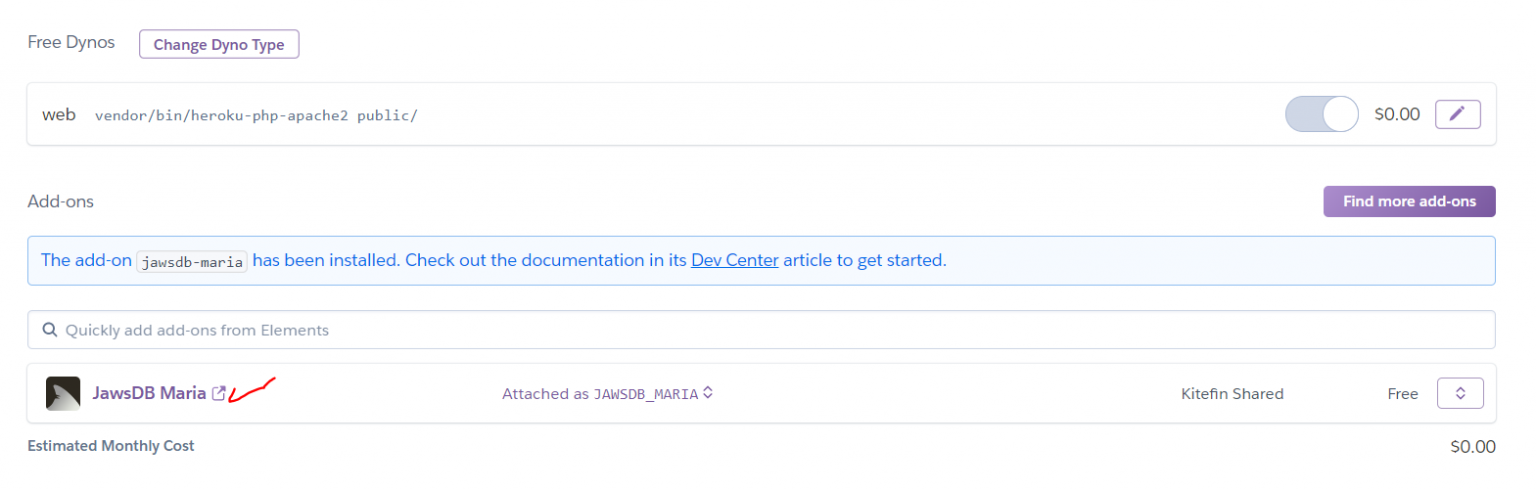The image size is (1536, 490).
Task: Edit the web dyno via pencil icon
Action: [1458, 114]
